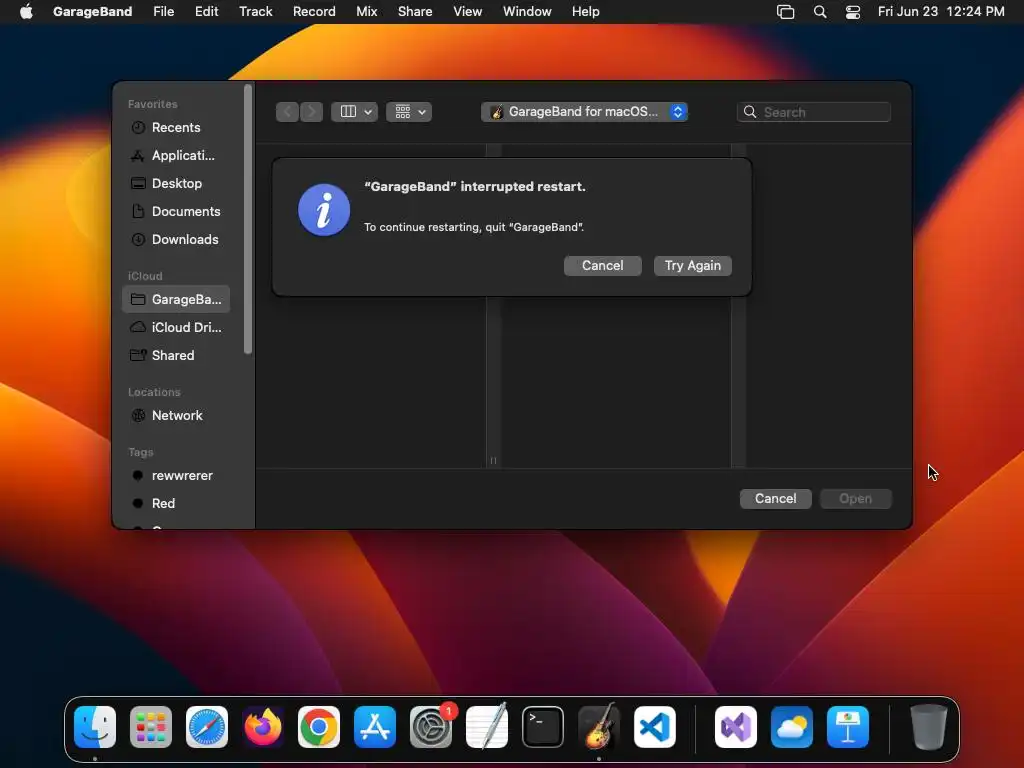
Task: Open the column view mode dropdown
Action: click(x=354, y=112)
